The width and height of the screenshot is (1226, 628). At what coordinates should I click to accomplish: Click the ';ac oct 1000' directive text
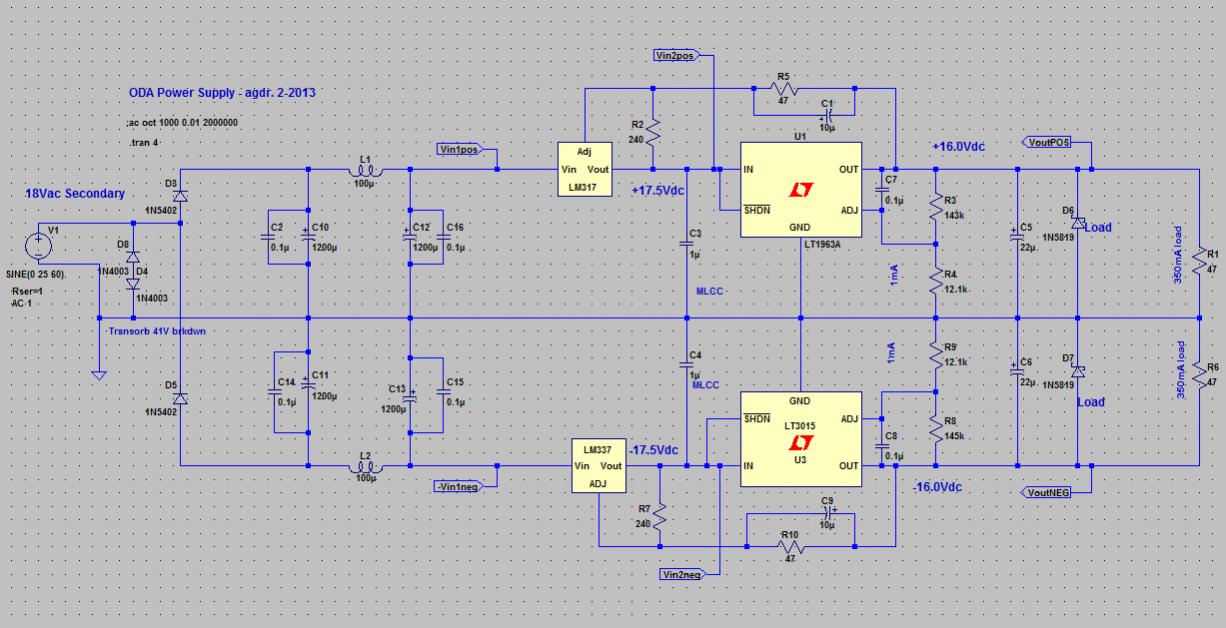click(183, 122)
